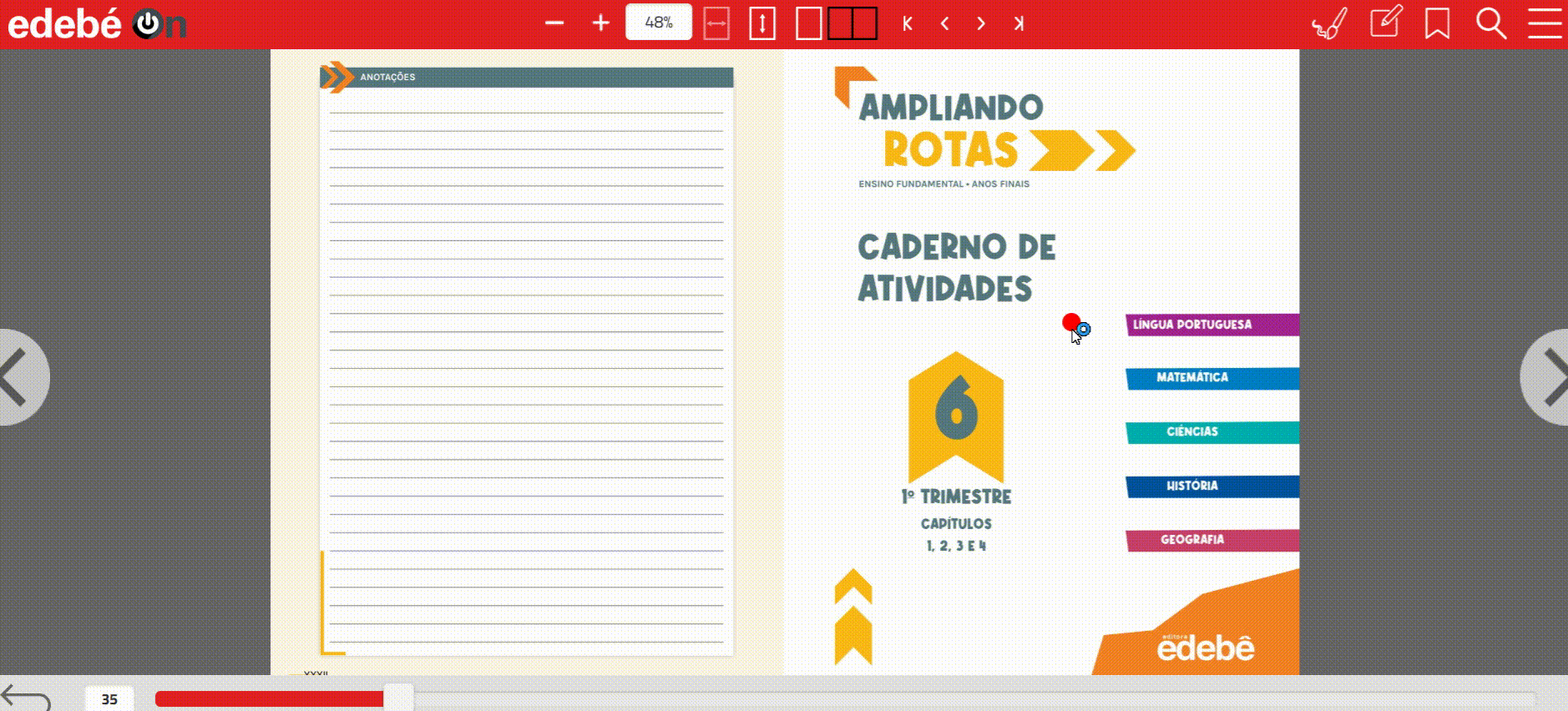Switch to single page view
The height and width of the screenshot is (711, 1568).
point(808,23)
